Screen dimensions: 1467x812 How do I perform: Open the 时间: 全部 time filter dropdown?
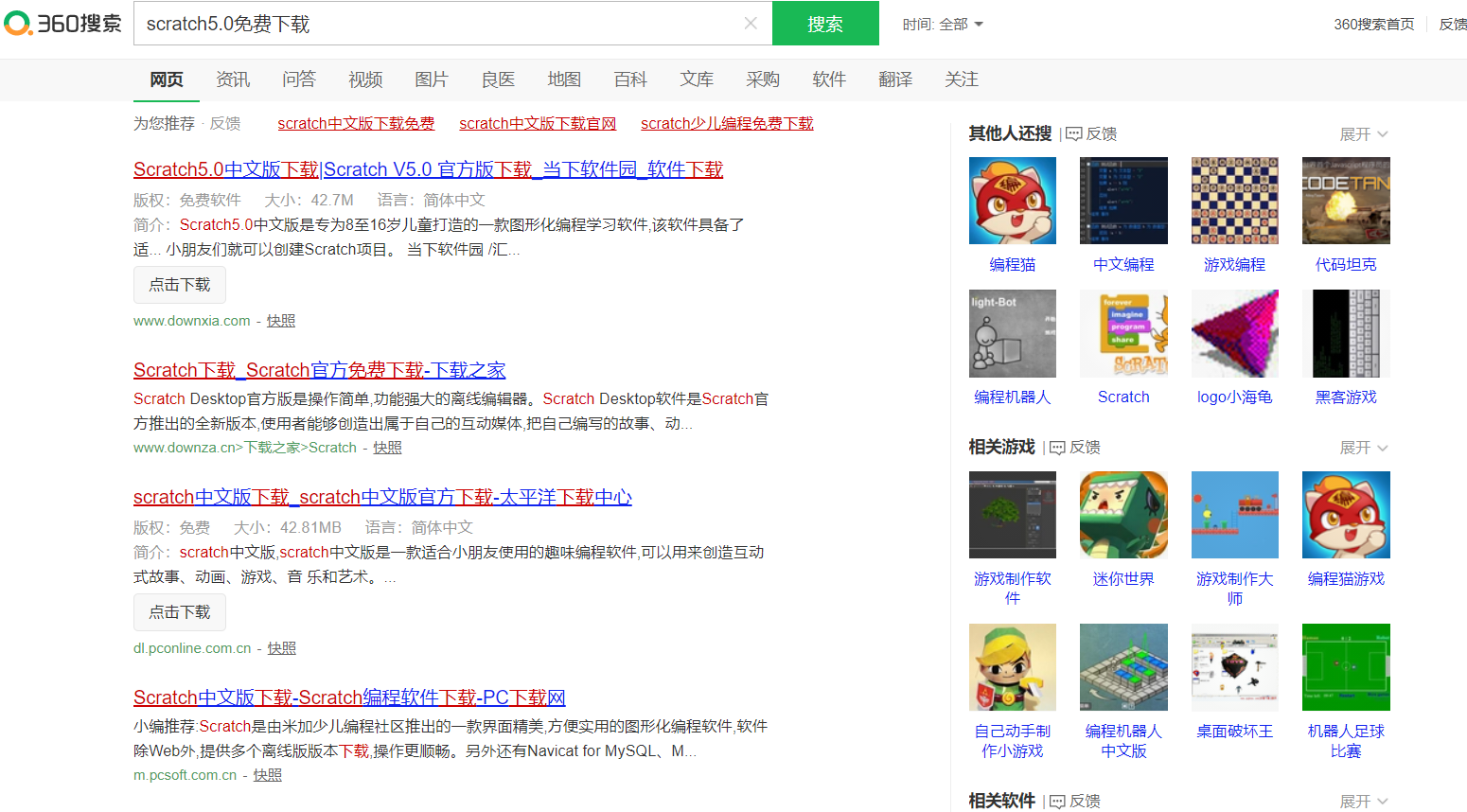[943, 25]
